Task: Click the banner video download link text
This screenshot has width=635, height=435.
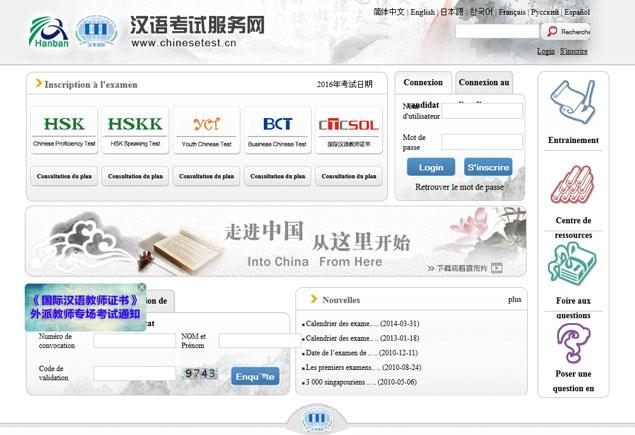Action: pyautogui.click(x=462, y=268)
